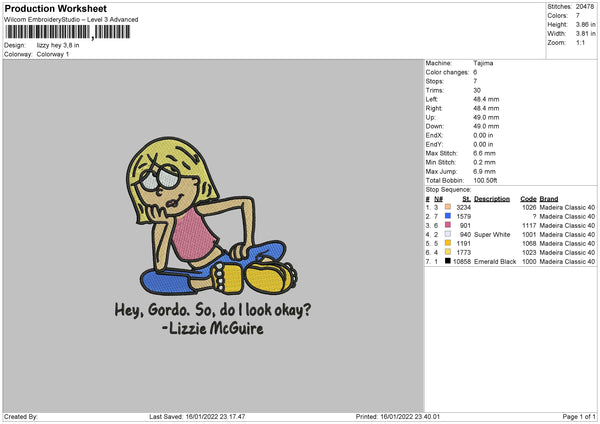Screen dimensions: 600x424
Task: Click the 'St.' column header
Action: [x=466, y=199]
